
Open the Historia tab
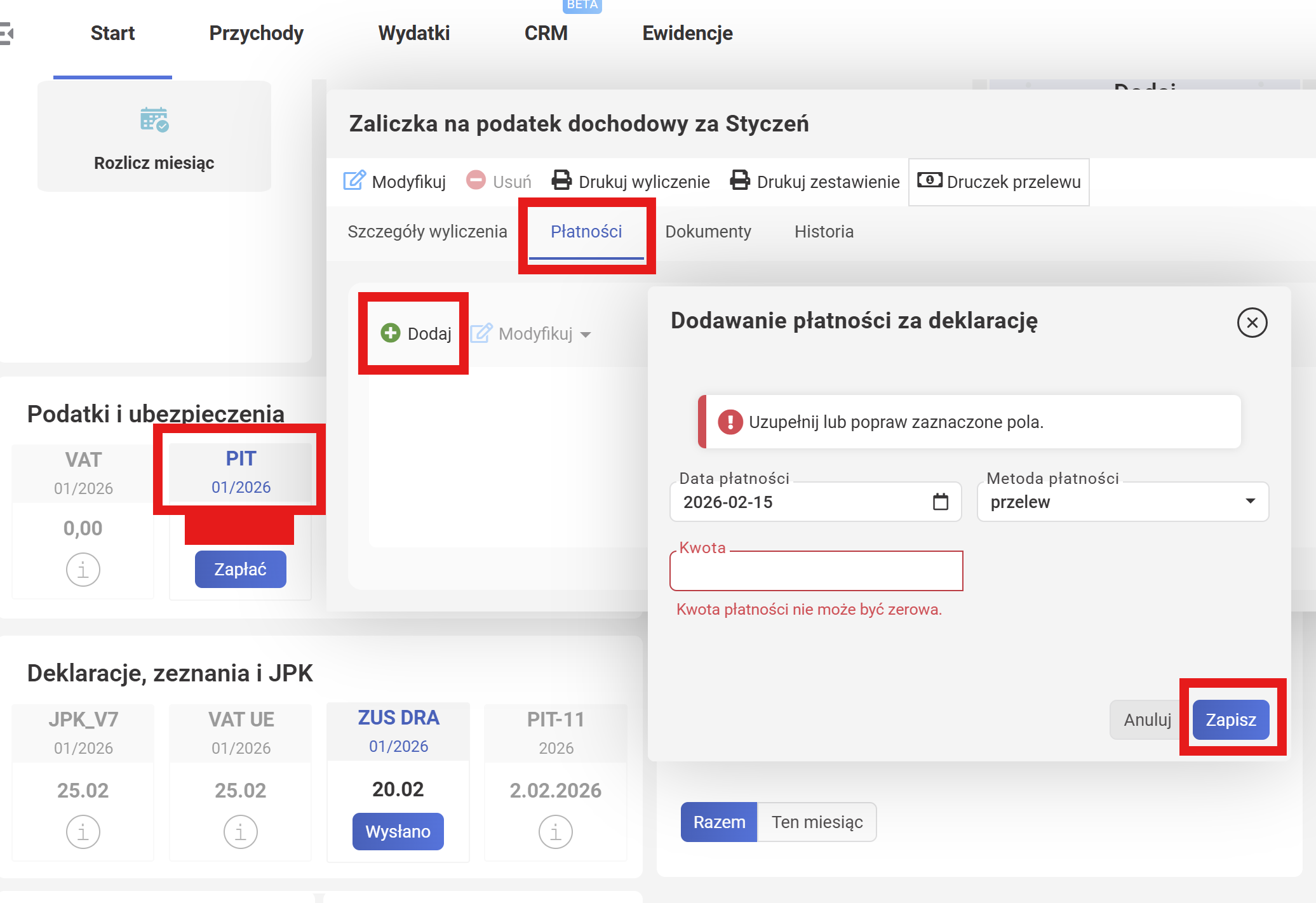(824, 231)
